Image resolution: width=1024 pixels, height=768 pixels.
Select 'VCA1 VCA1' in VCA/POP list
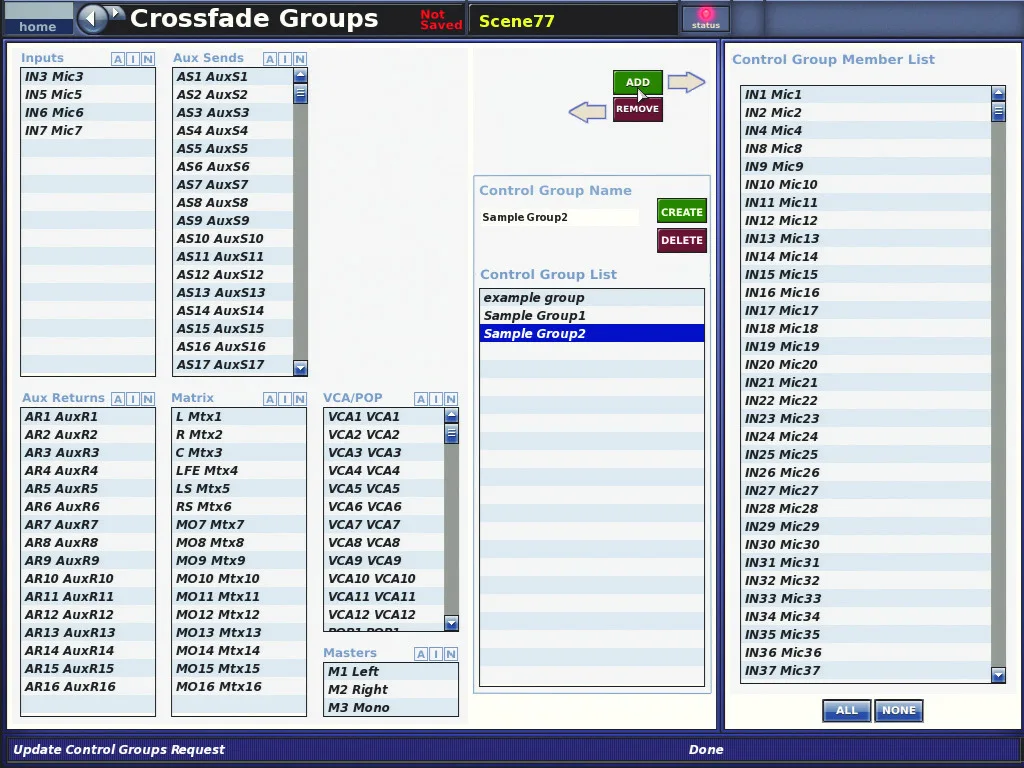[x=384, y=417]
